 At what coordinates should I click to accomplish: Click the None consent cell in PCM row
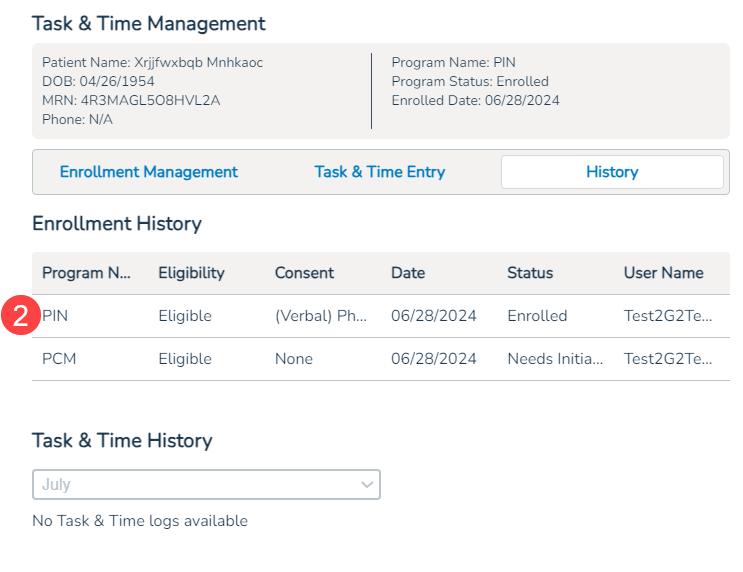[294, 359]
